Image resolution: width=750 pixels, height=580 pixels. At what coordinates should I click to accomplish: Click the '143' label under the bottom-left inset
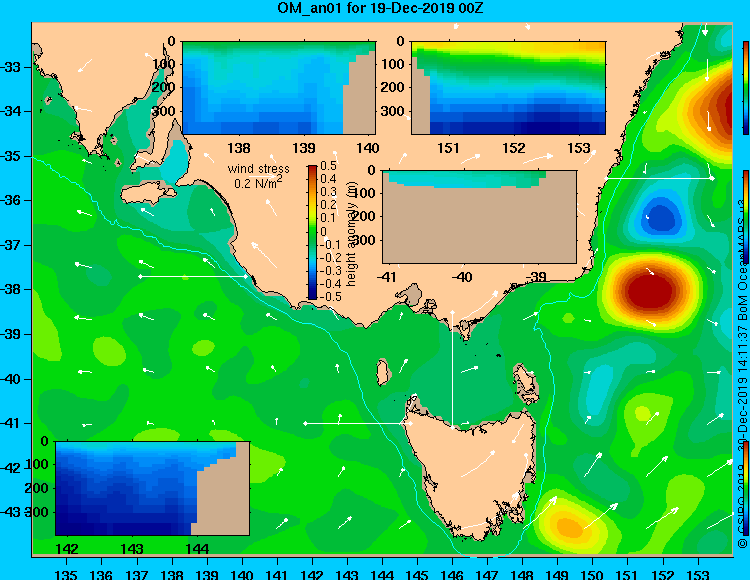tap(132, 548)
